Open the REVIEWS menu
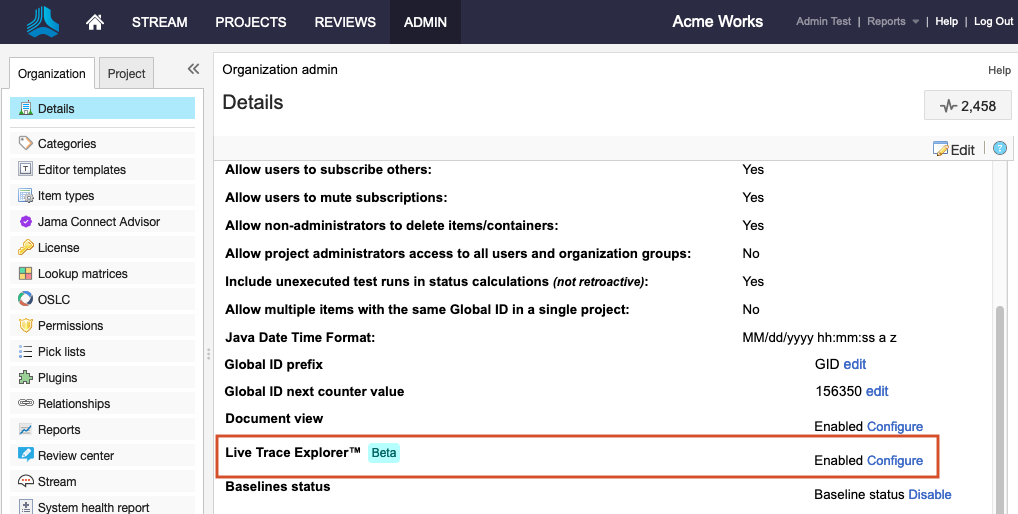Screen dimensions: 1018x514 [x=345, y=22]
